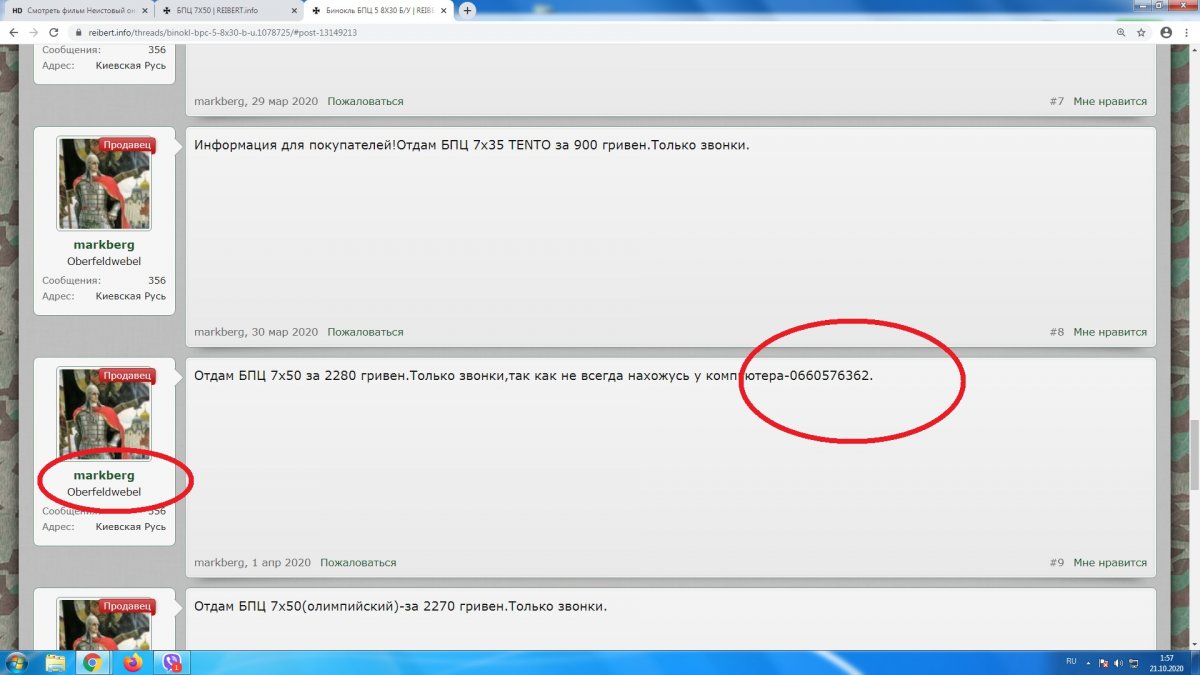Open permalink #9
1200x675 pixels.
[1057, 563]
